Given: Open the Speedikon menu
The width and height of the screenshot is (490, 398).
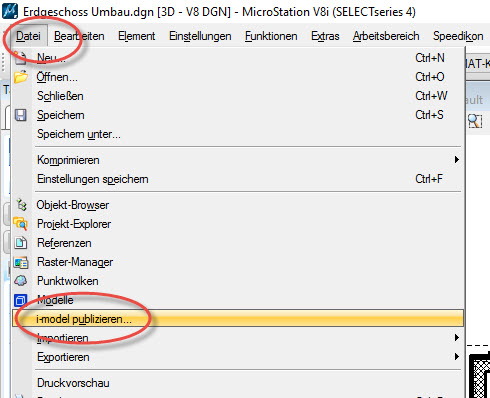Looking at the screenshot, I should point(458,36).
